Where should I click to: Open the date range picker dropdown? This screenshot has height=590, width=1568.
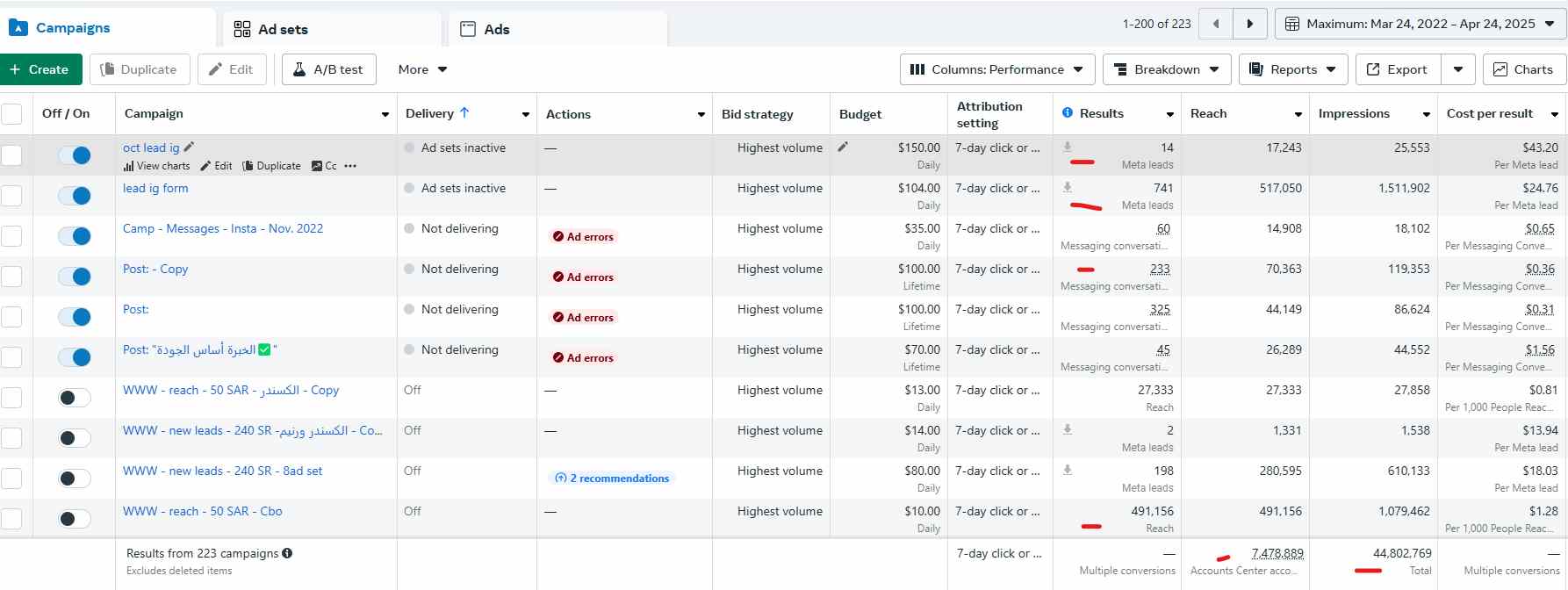coord(1420,24)
